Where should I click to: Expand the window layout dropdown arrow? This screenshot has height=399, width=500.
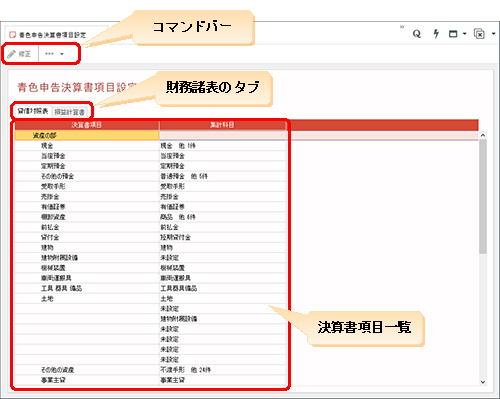(x=464, y=34)
